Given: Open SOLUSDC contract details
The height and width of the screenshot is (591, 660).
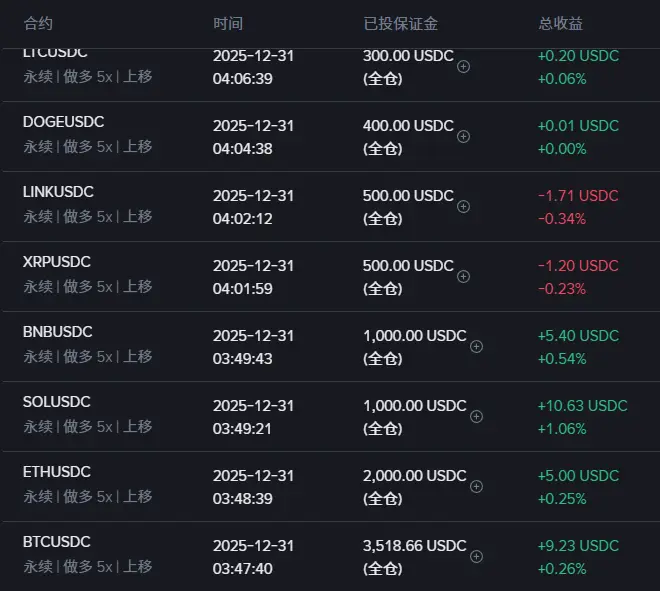Looking at the screenshot, I should (x=57, y=402).
